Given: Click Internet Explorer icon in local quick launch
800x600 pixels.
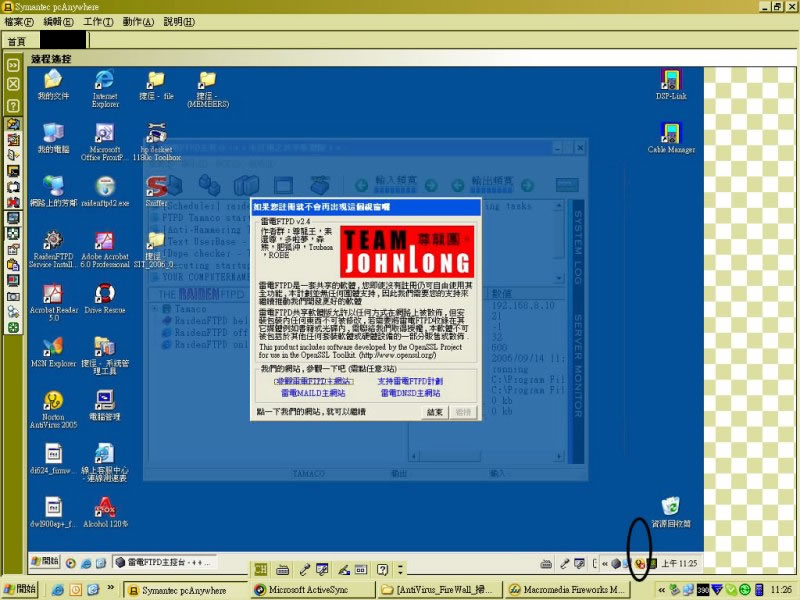Looking at the screenshot, I should tap(58, 590).
